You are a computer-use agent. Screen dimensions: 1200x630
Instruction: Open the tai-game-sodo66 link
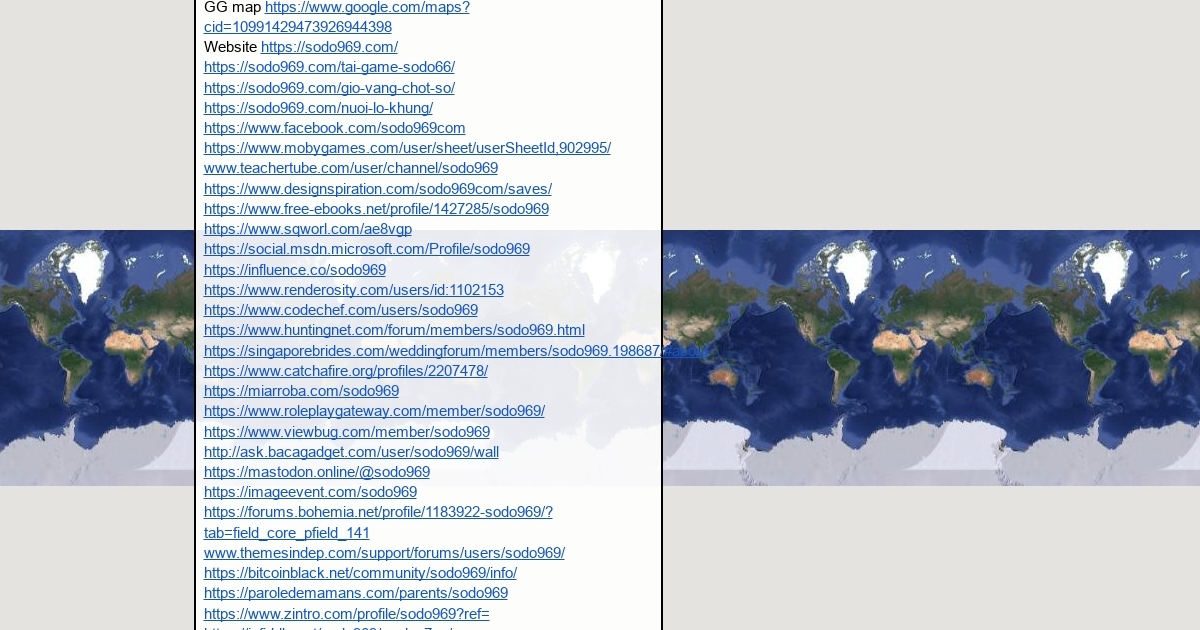pos(329,67)
